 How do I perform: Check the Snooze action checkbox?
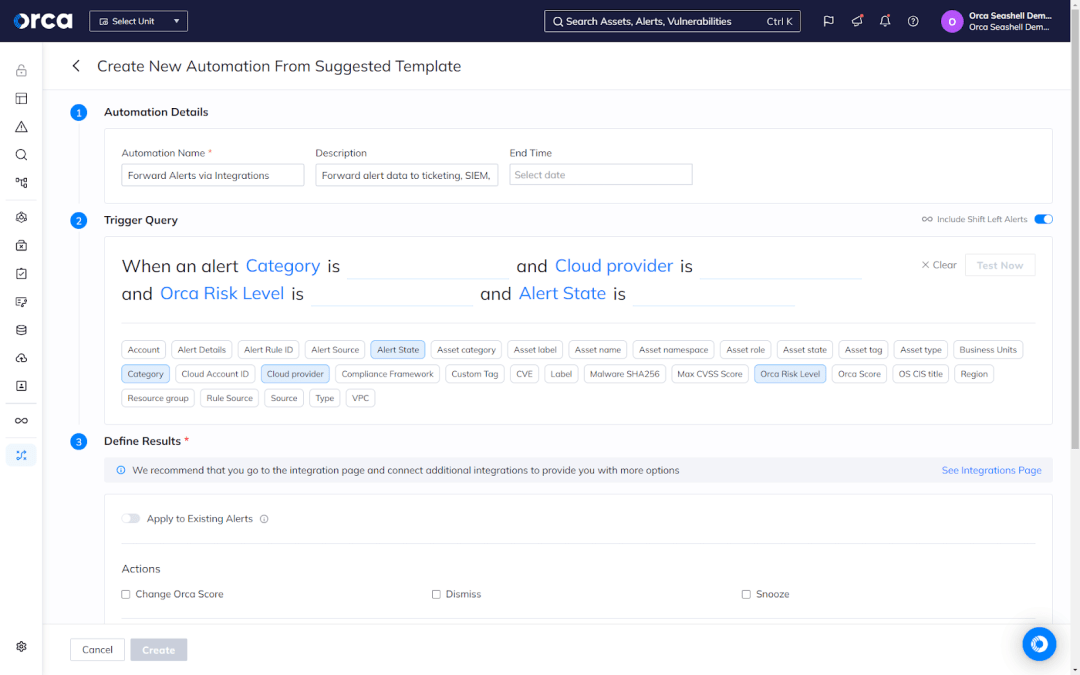coord(746,594)
